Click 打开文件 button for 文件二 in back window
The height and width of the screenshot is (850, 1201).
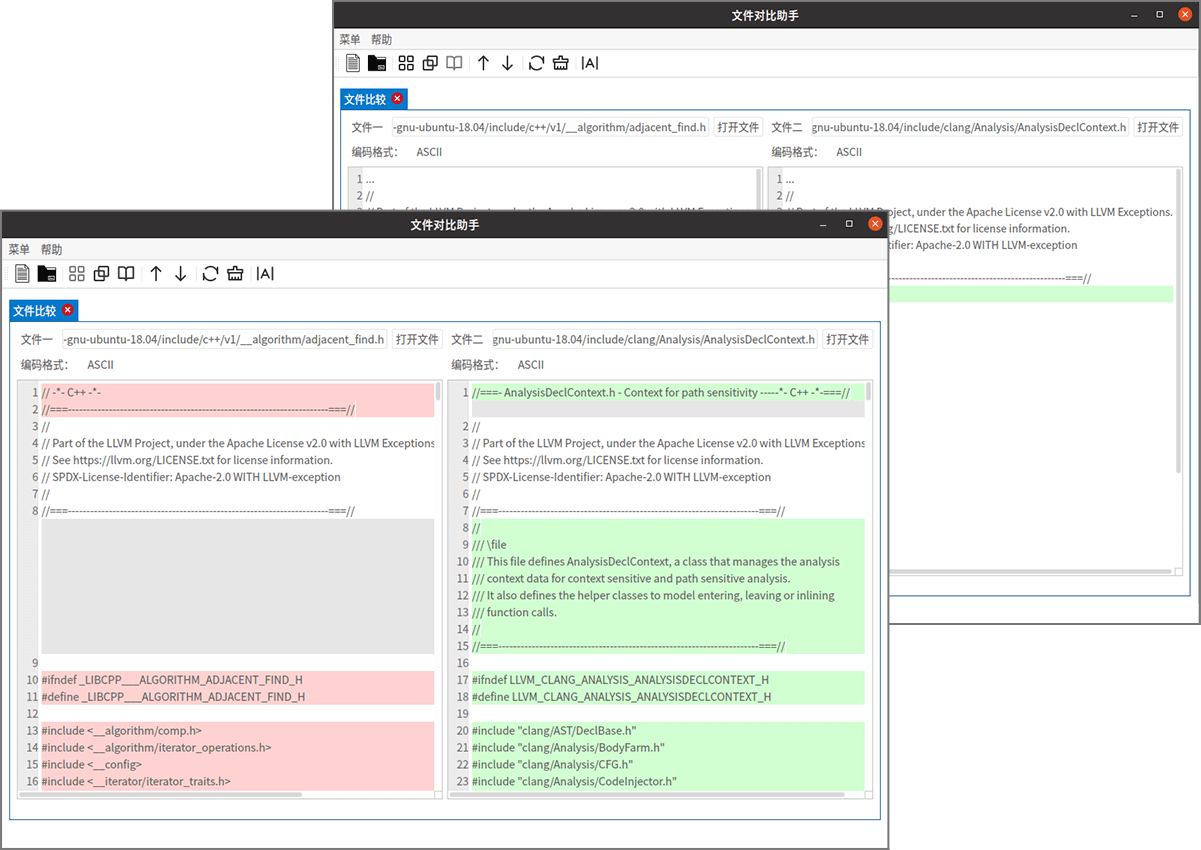(x=1158, y=128)
